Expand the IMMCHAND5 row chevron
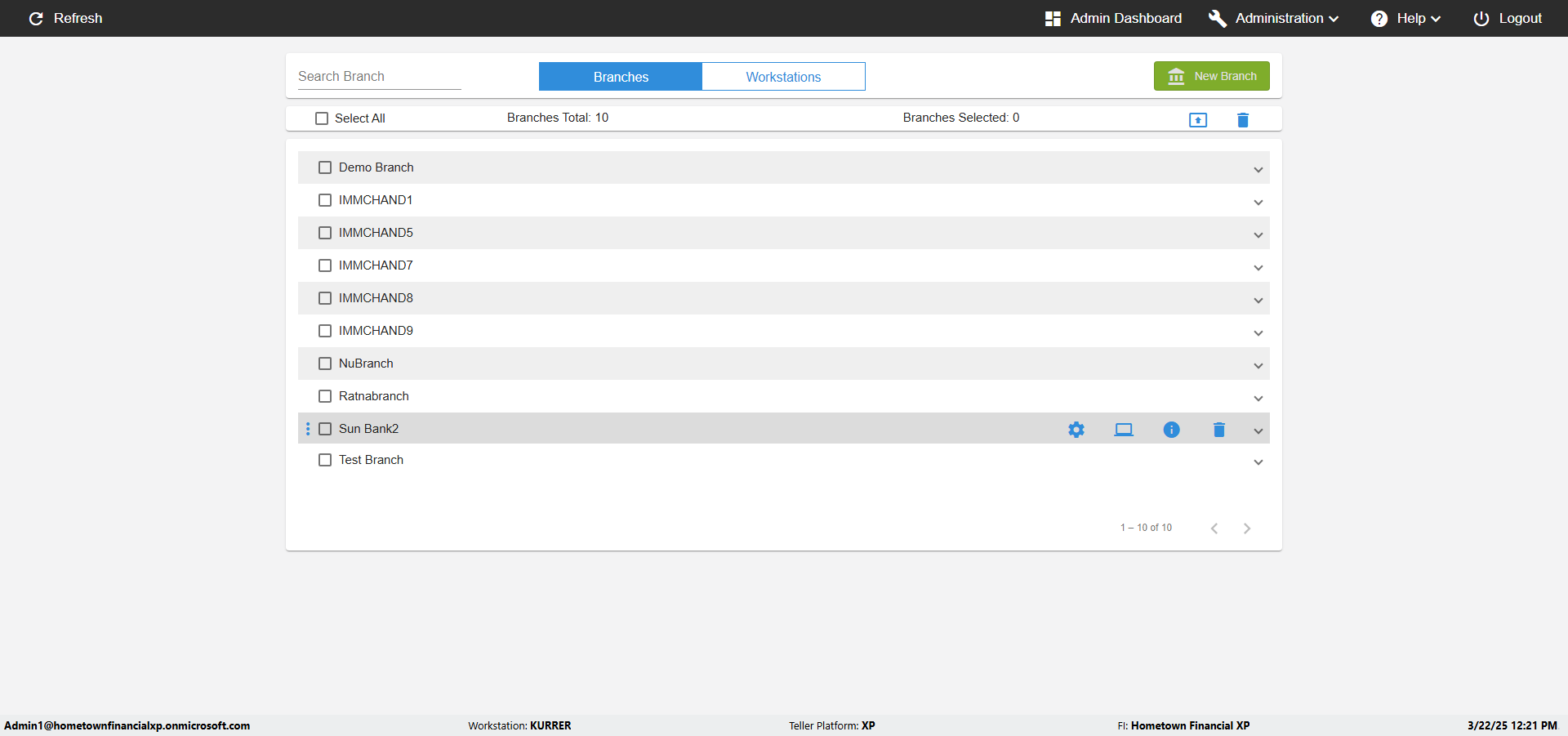Image resolution: width=1568 pixels, height=736 pixels. coord(1258,235)
